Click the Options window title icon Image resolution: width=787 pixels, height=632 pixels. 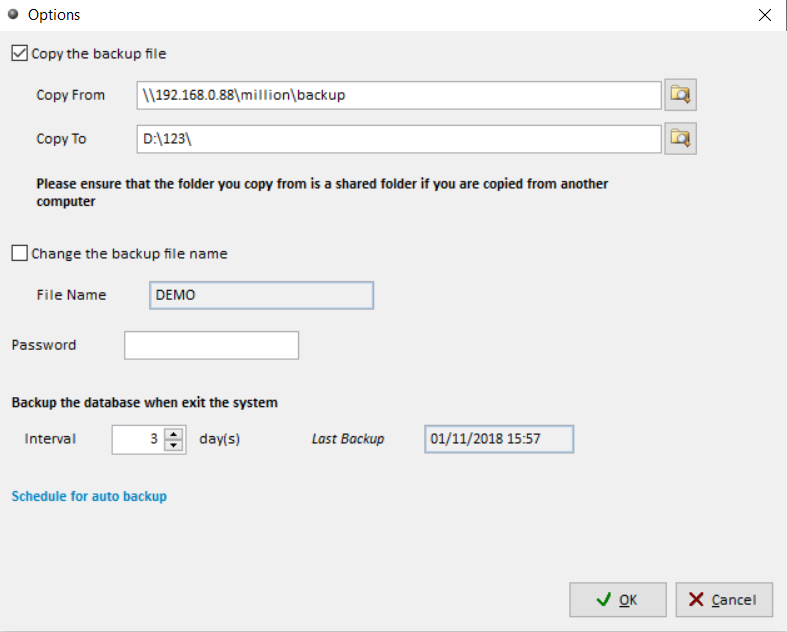coord(12,15)
